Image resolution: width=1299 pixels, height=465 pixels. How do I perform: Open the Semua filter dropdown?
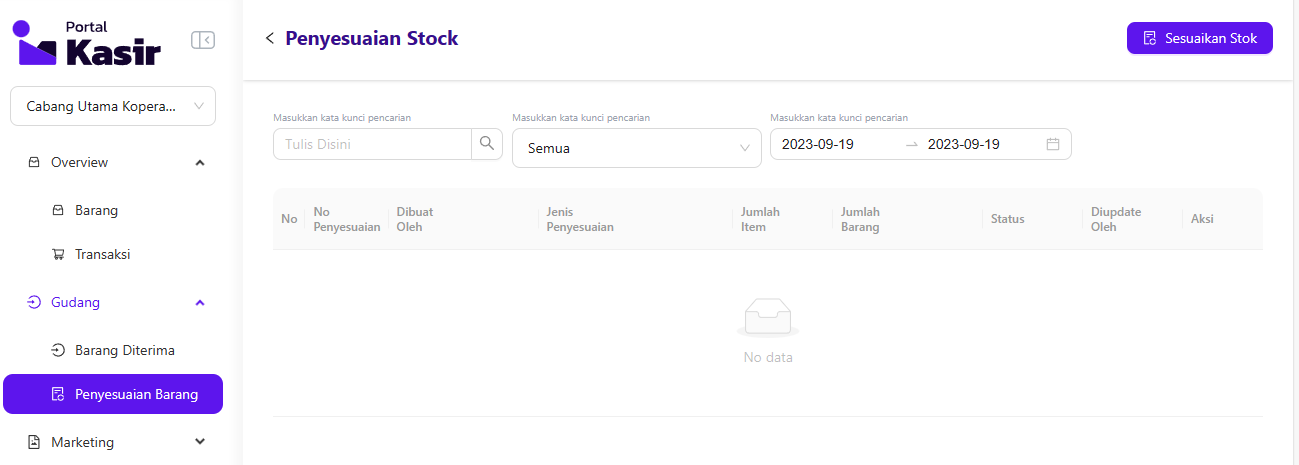point(636,148)
